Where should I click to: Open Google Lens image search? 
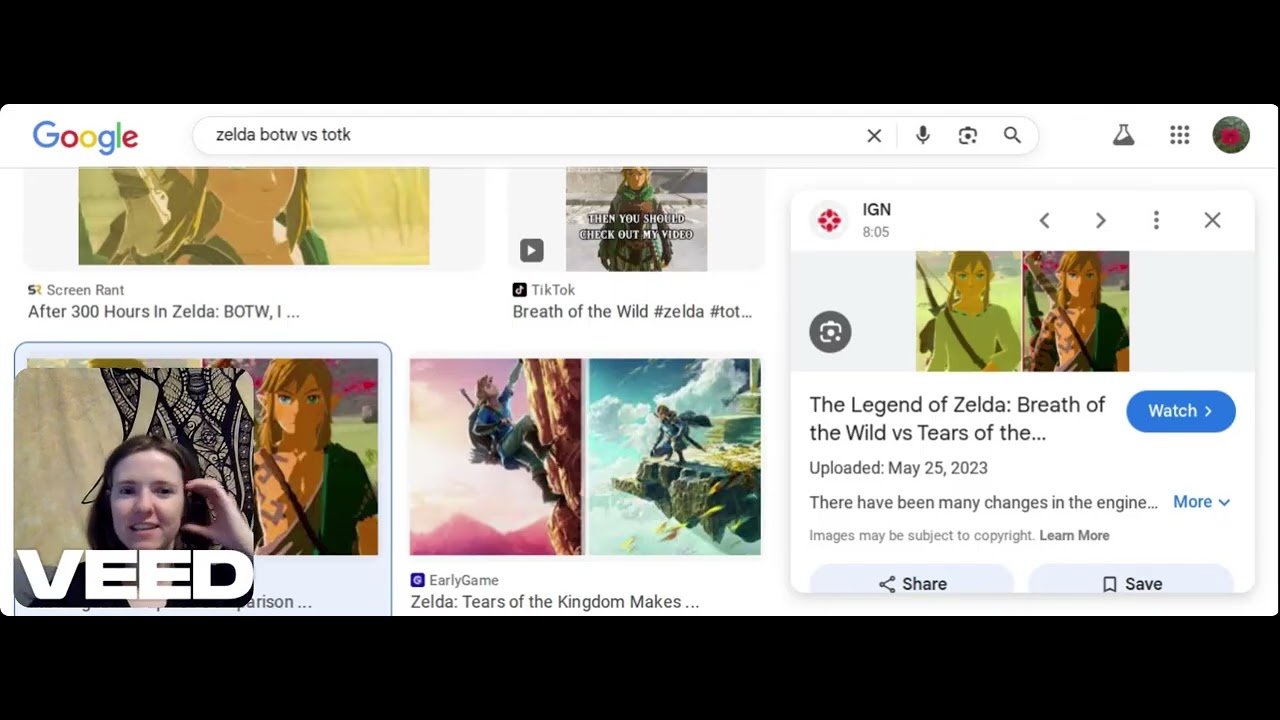(967, 135)
